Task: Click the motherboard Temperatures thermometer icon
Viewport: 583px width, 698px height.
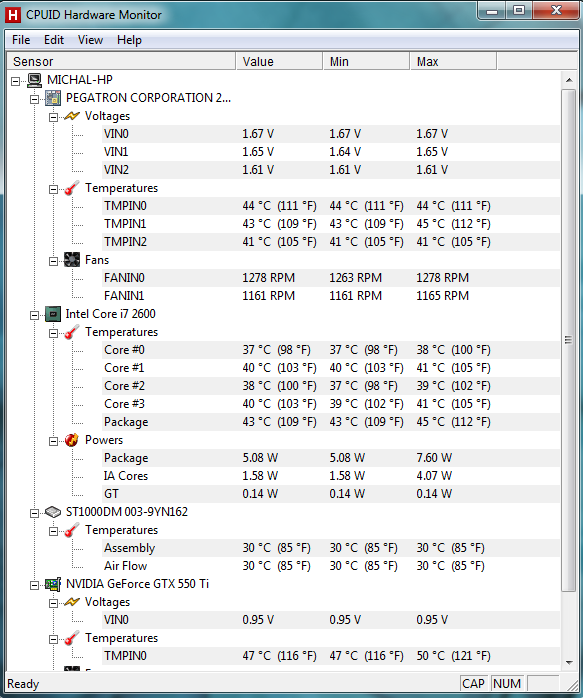Action: pos(72,188)
